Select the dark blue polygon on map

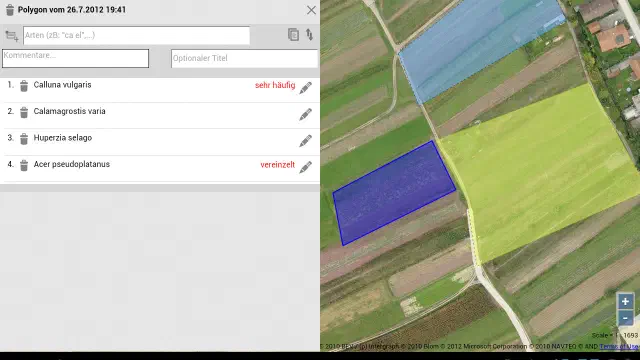[393, 194]
